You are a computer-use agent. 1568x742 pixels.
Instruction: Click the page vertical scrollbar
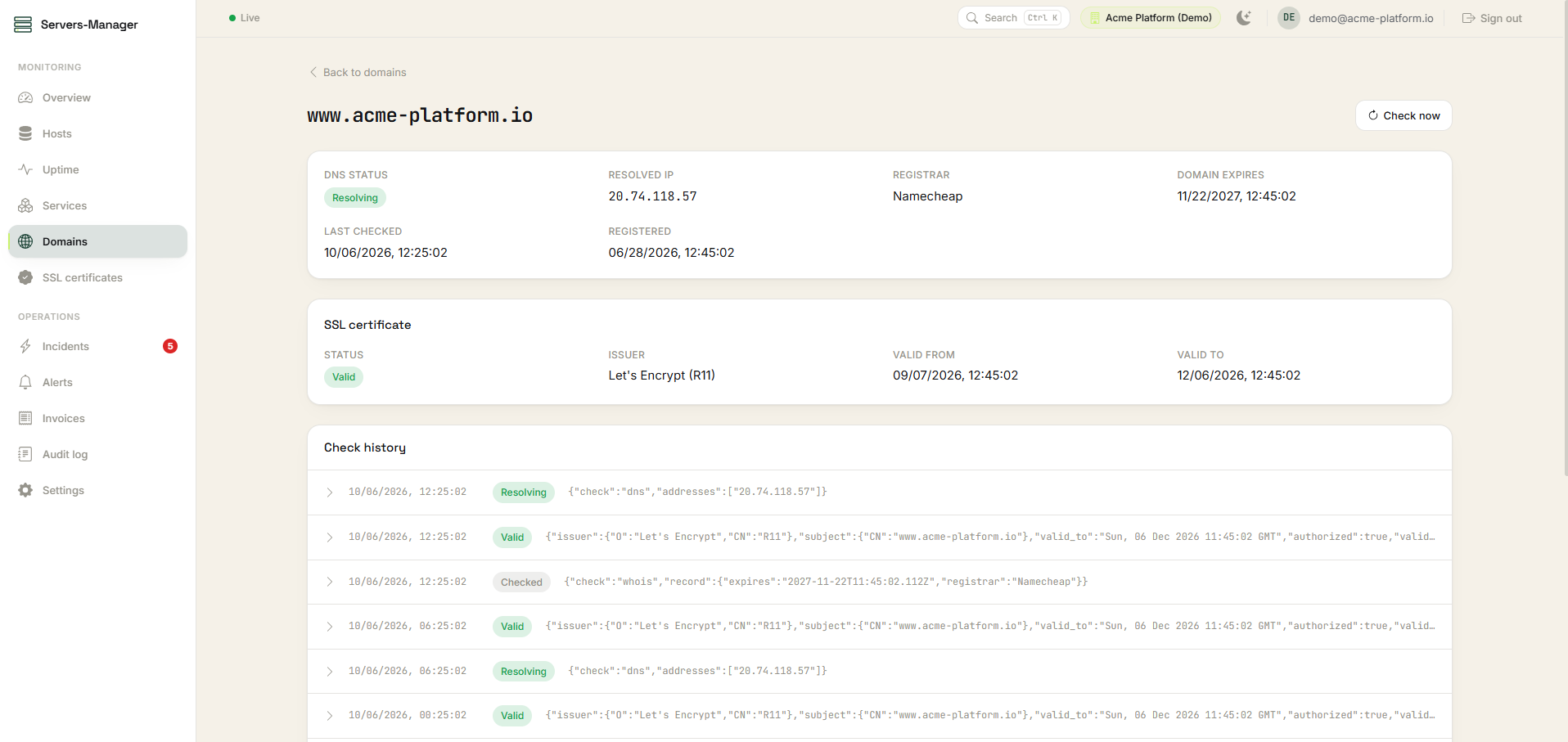[1565, 237]
